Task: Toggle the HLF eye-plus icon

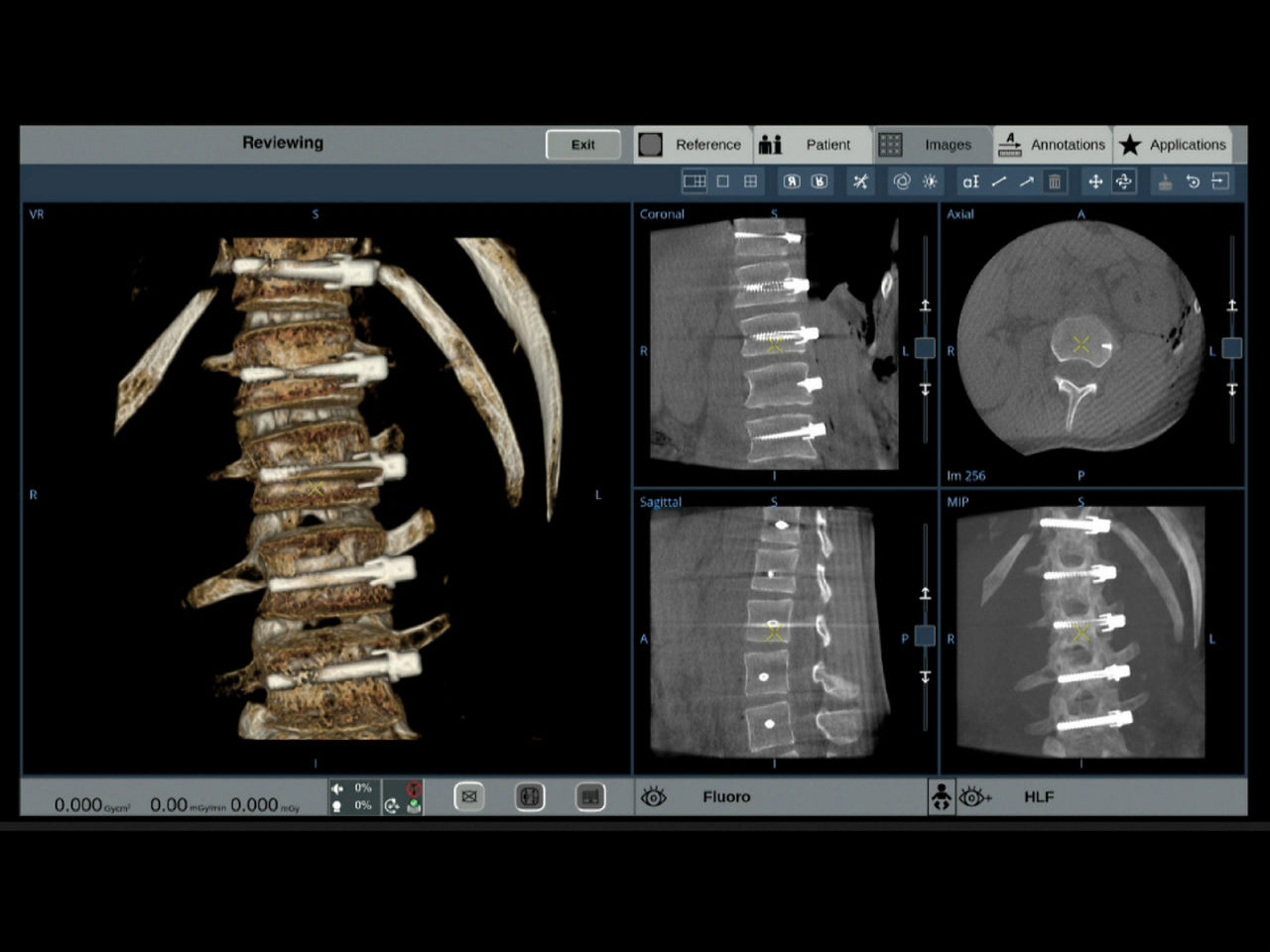Action: tap(975, 796)
